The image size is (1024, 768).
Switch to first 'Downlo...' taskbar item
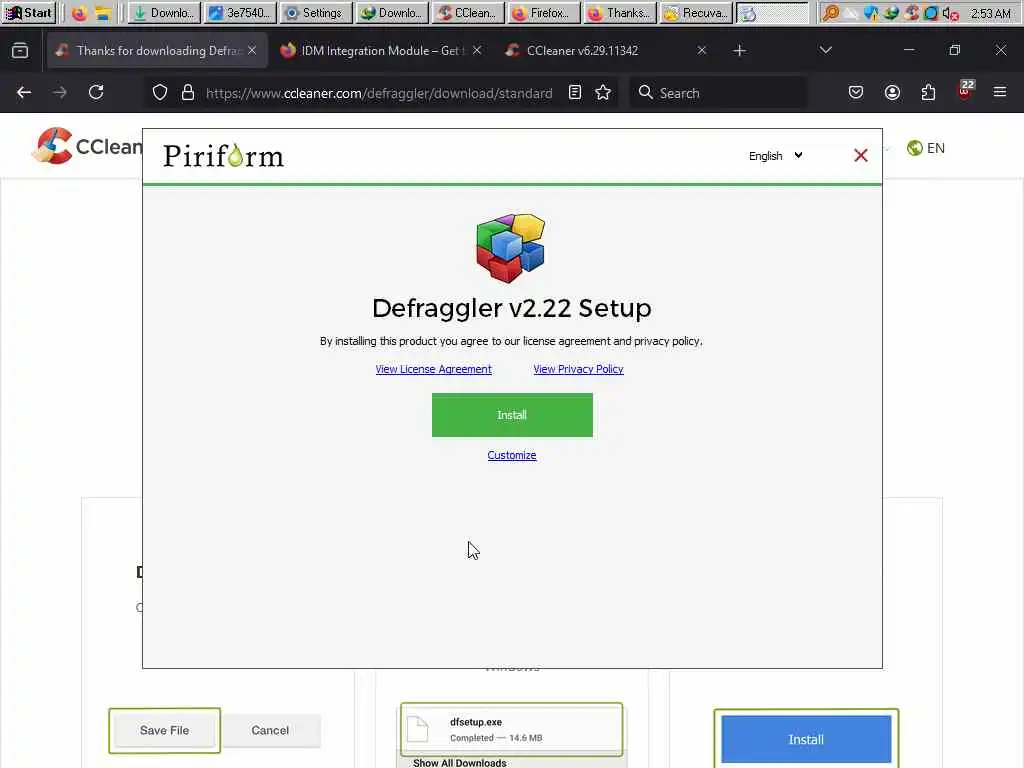pyautogui.click(x=164, y=13)
